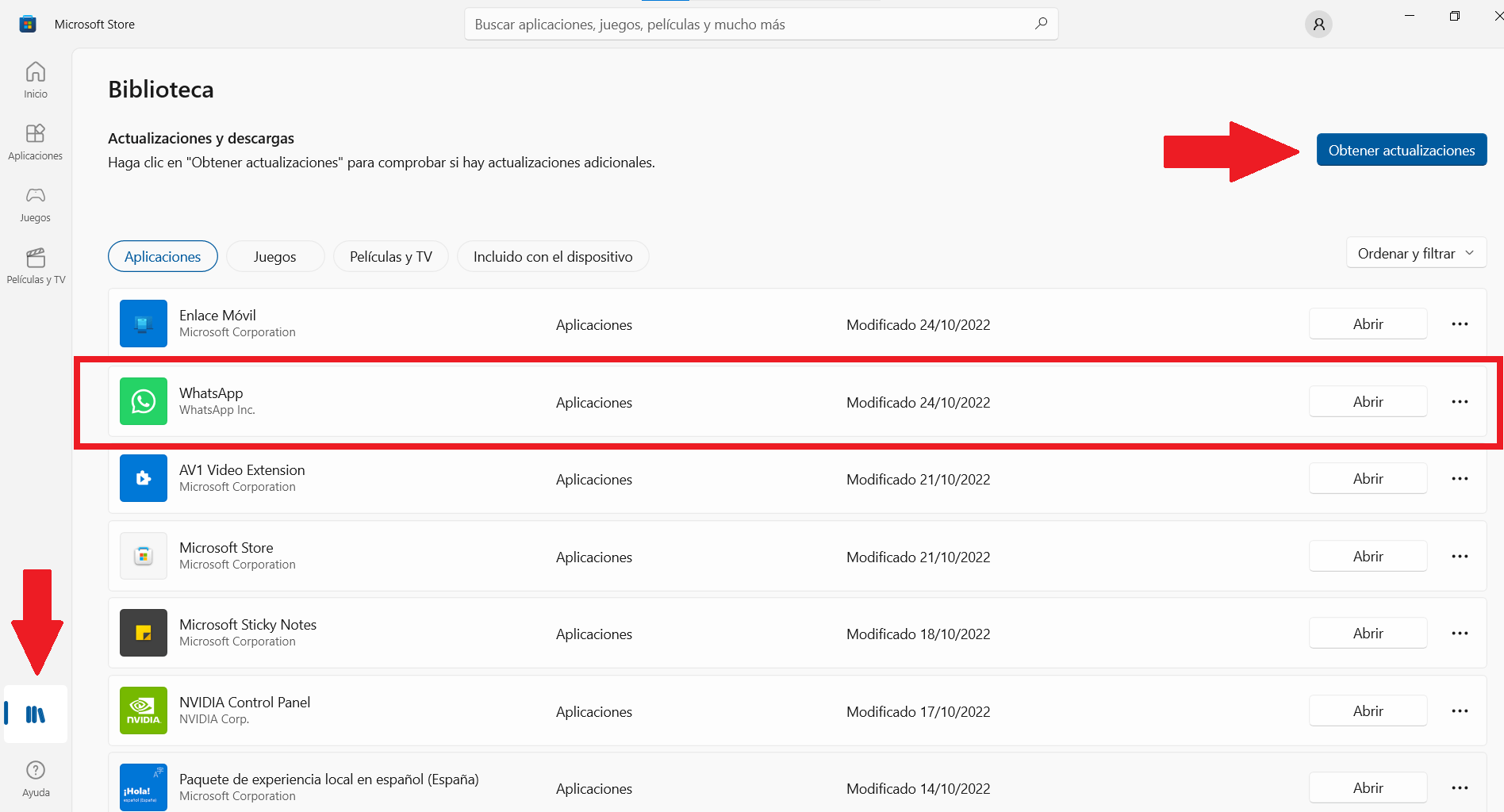This screenshot has width=1504, height=812.
Task: Click the Microsoft Store app list icon
Action: pos(144,556)
